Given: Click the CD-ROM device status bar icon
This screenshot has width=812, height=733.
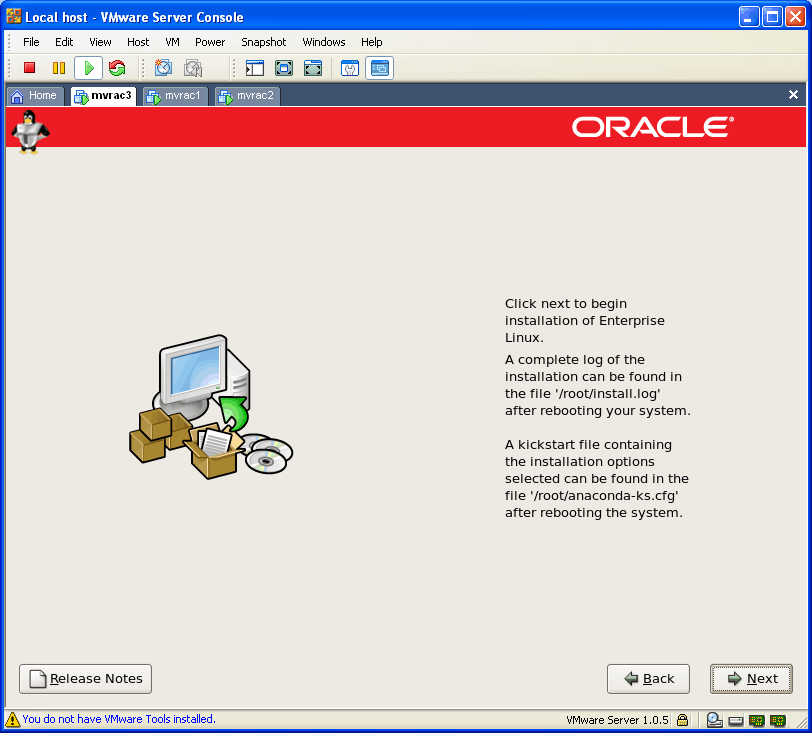Looking at the screenshot, I should click(714, 720).
